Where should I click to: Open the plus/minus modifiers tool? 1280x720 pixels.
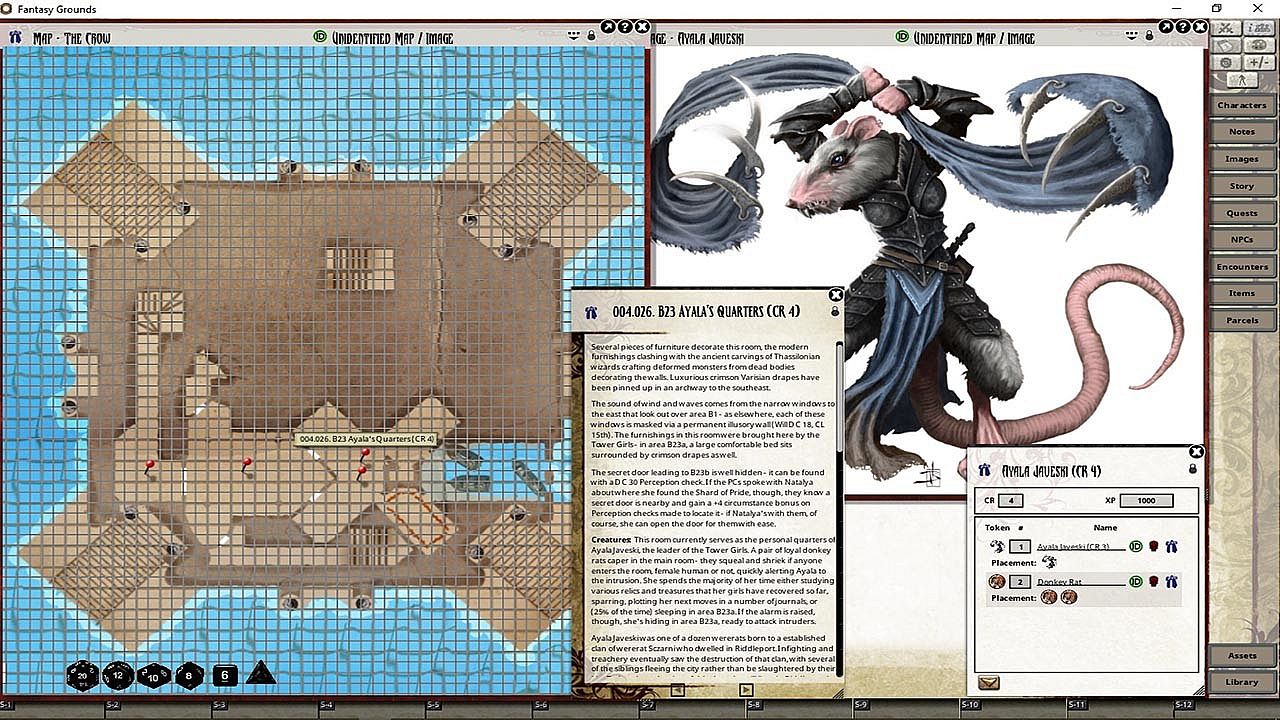1258,63
